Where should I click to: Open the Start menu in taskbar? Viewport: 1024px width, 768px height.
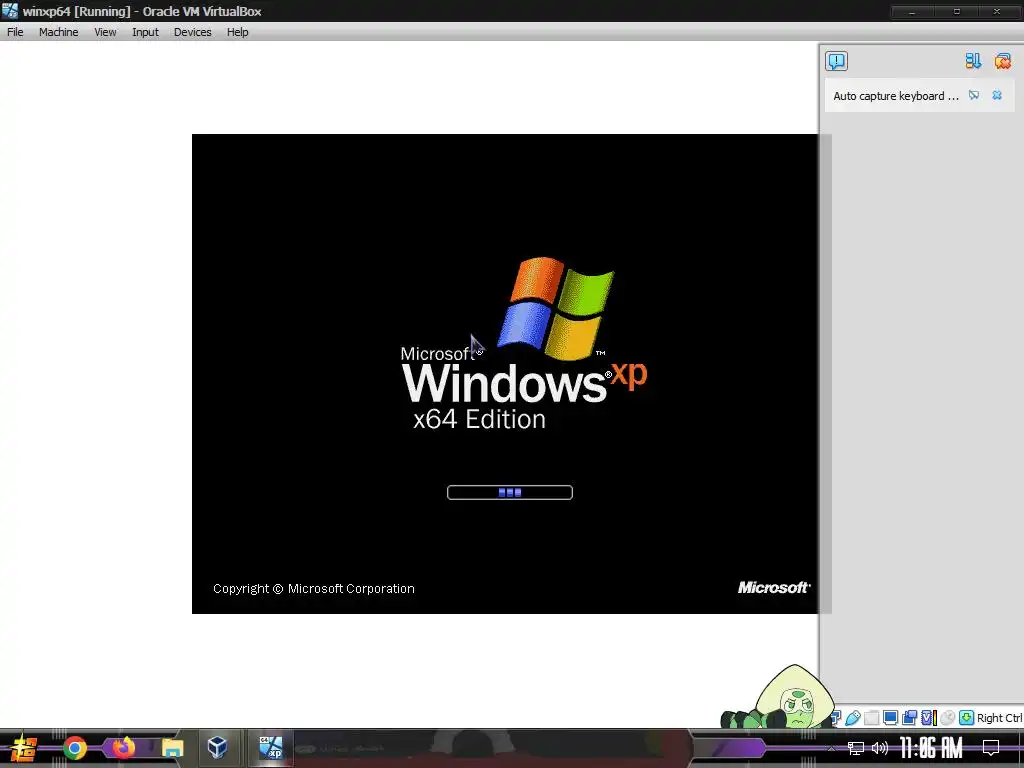[x=22, y=748]
